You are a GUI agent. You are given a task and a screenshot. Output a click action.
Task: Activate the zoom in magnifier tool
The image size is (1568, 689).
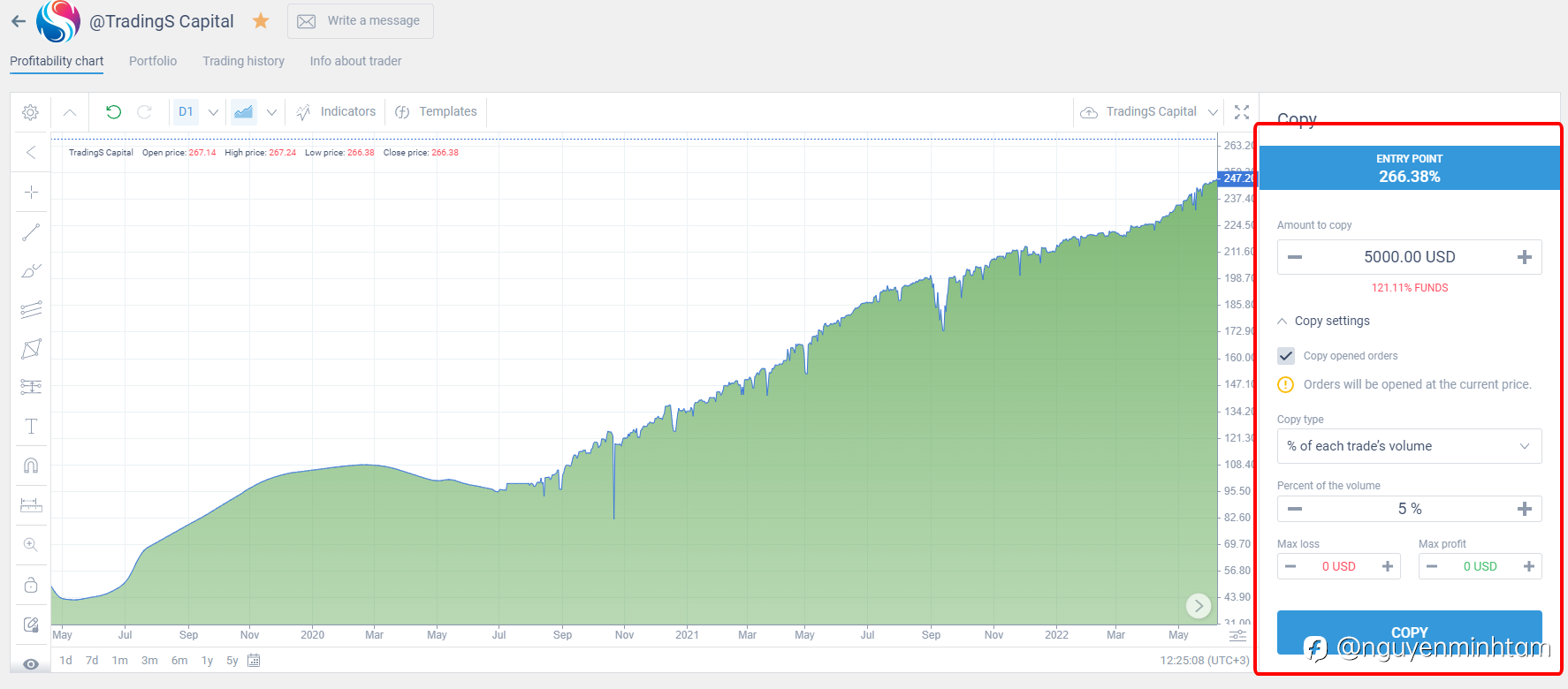pyautogui.click(x=31, y=545)
